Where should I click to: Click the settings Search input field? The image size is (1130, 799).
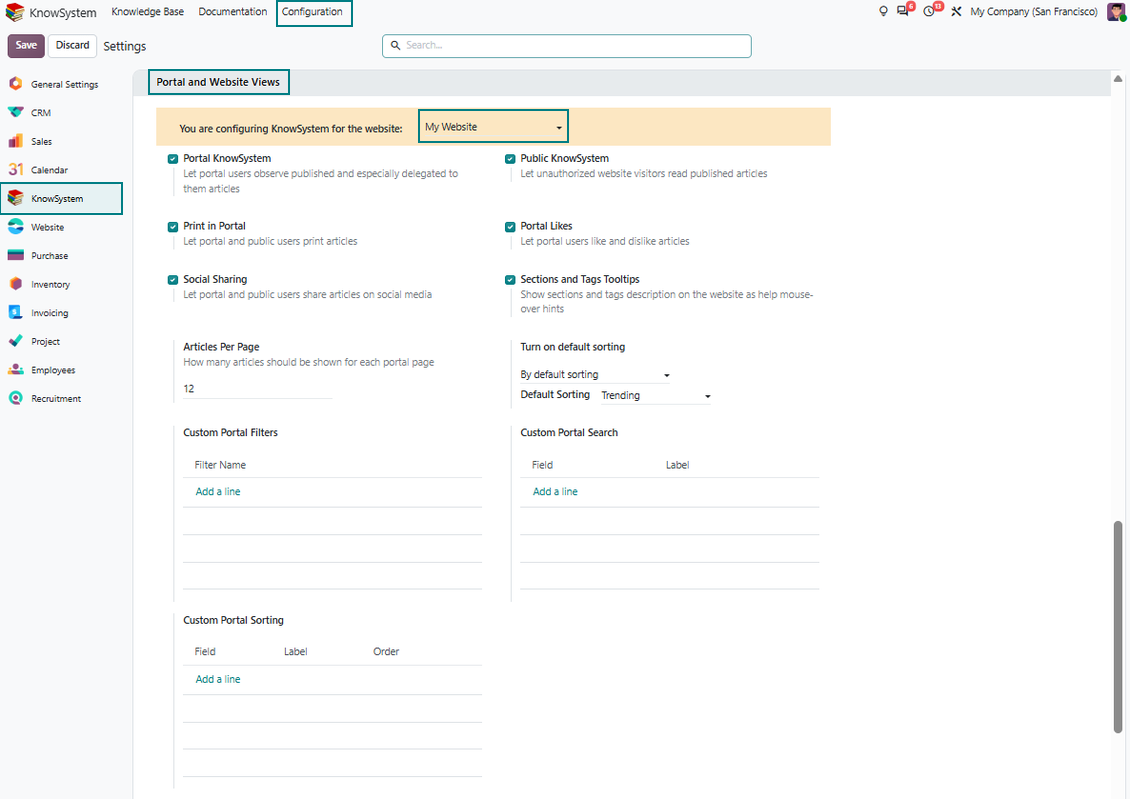coord(566,45)
